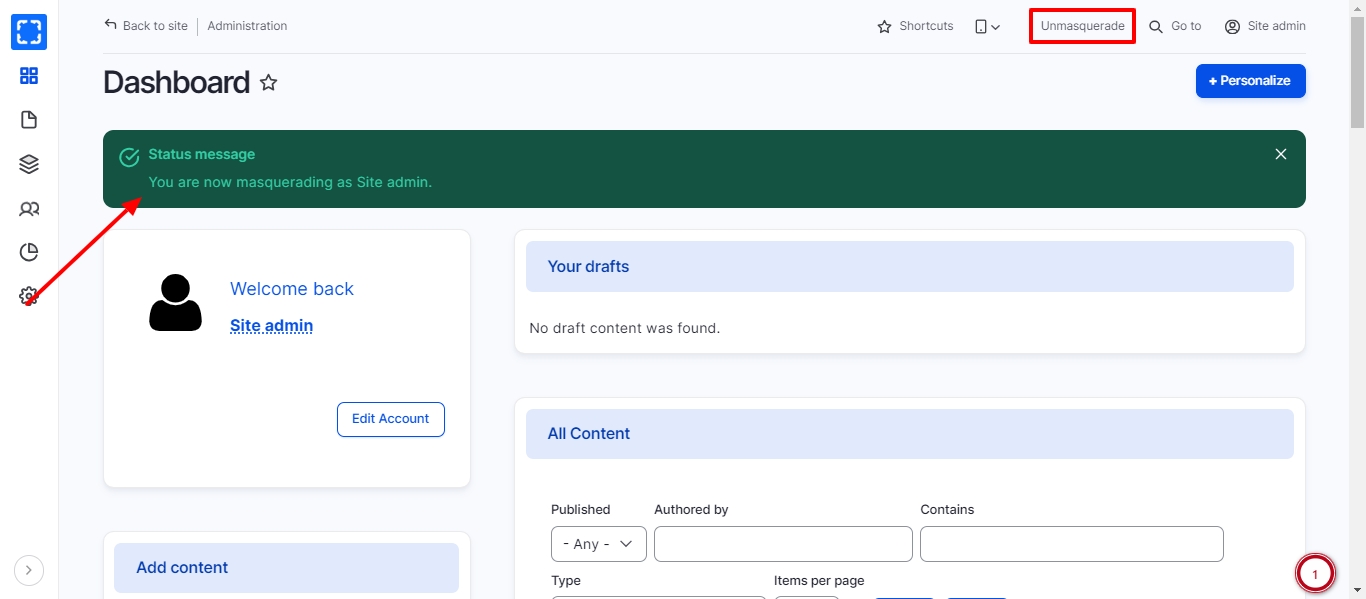Open the Shortcuts menu
Viewport: 1366px width, 599px height.
point(915,27)
